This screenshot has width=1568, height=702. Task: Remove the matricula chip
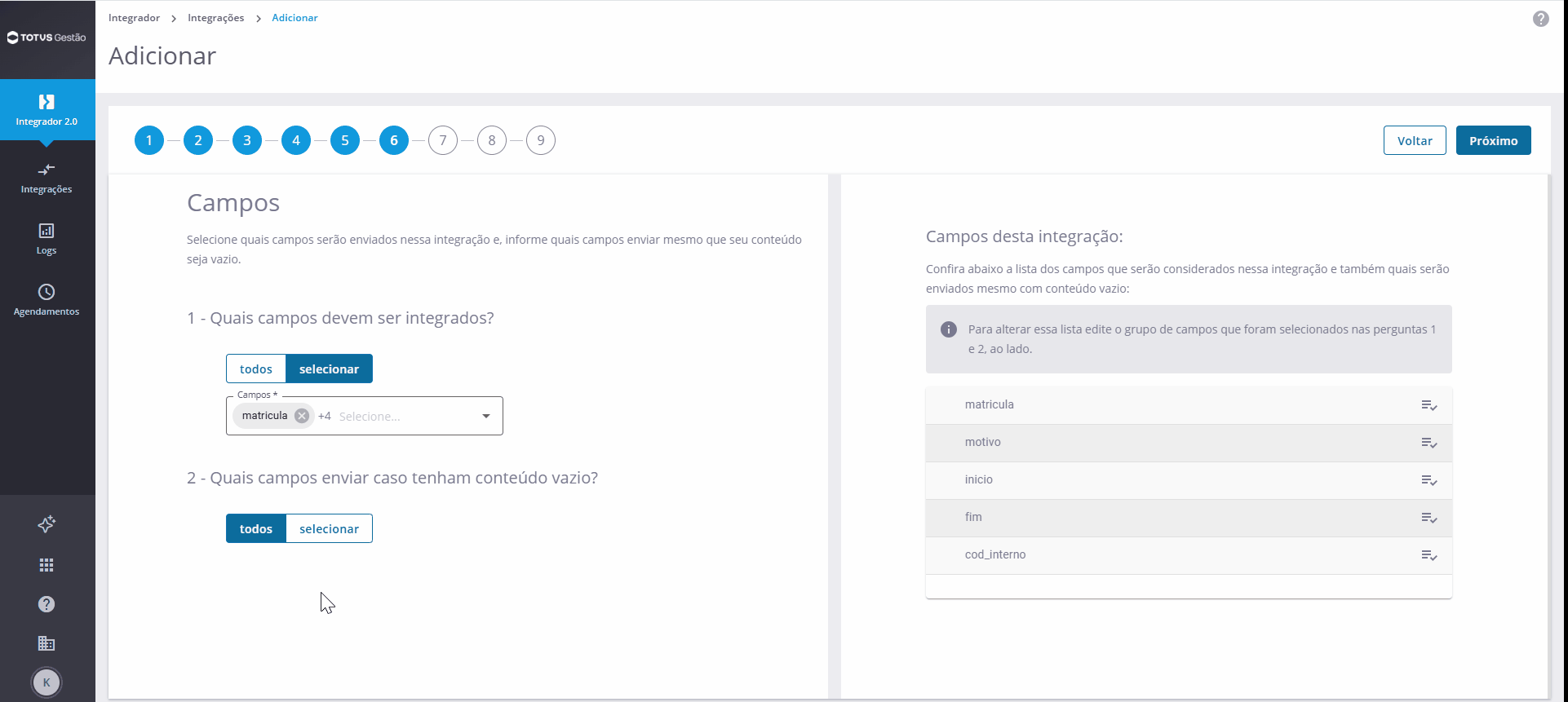pos(302,416)
